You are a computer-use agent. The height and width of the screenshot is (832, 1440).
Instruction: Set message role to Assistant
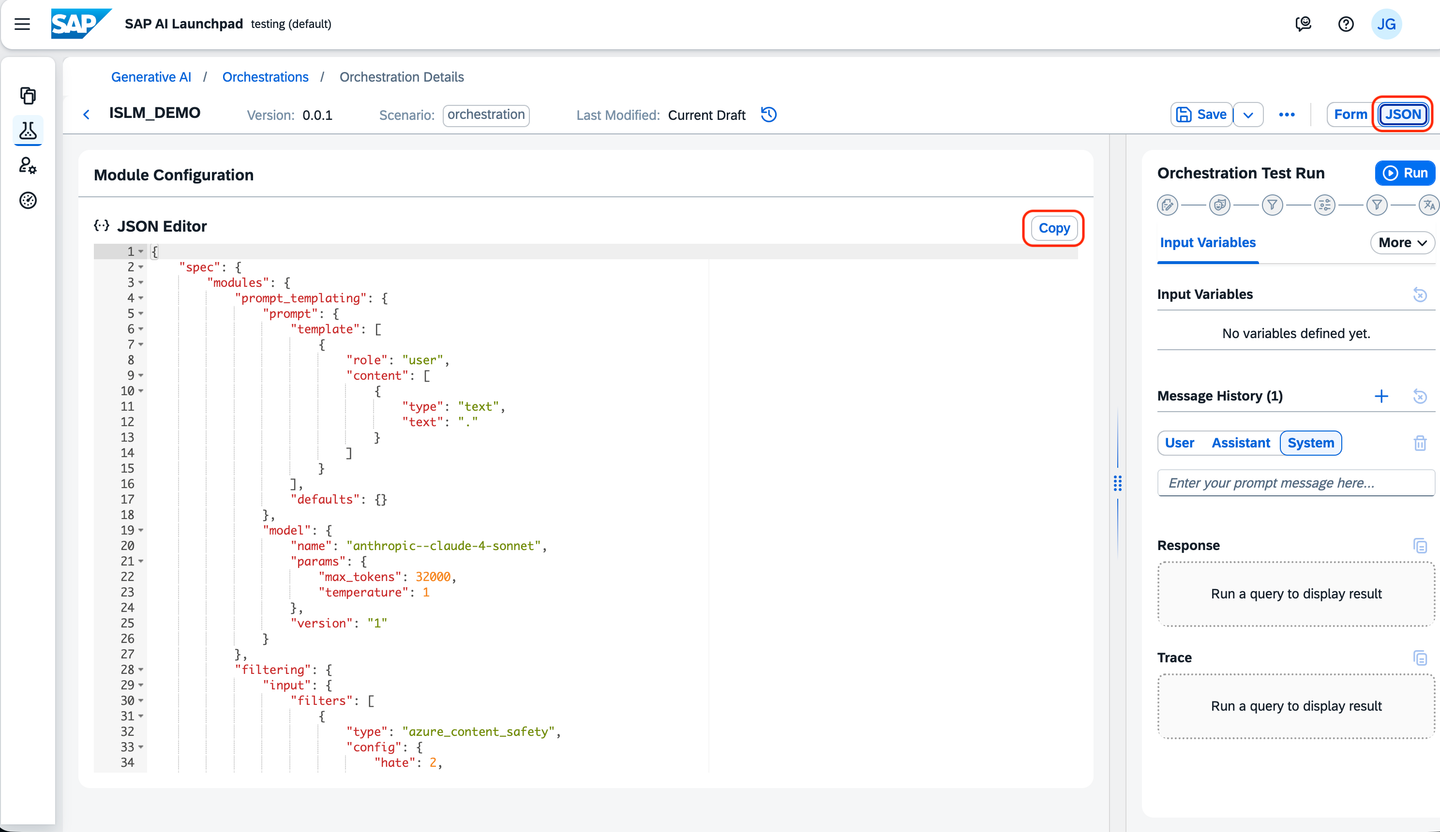(x=1241, y=443)
